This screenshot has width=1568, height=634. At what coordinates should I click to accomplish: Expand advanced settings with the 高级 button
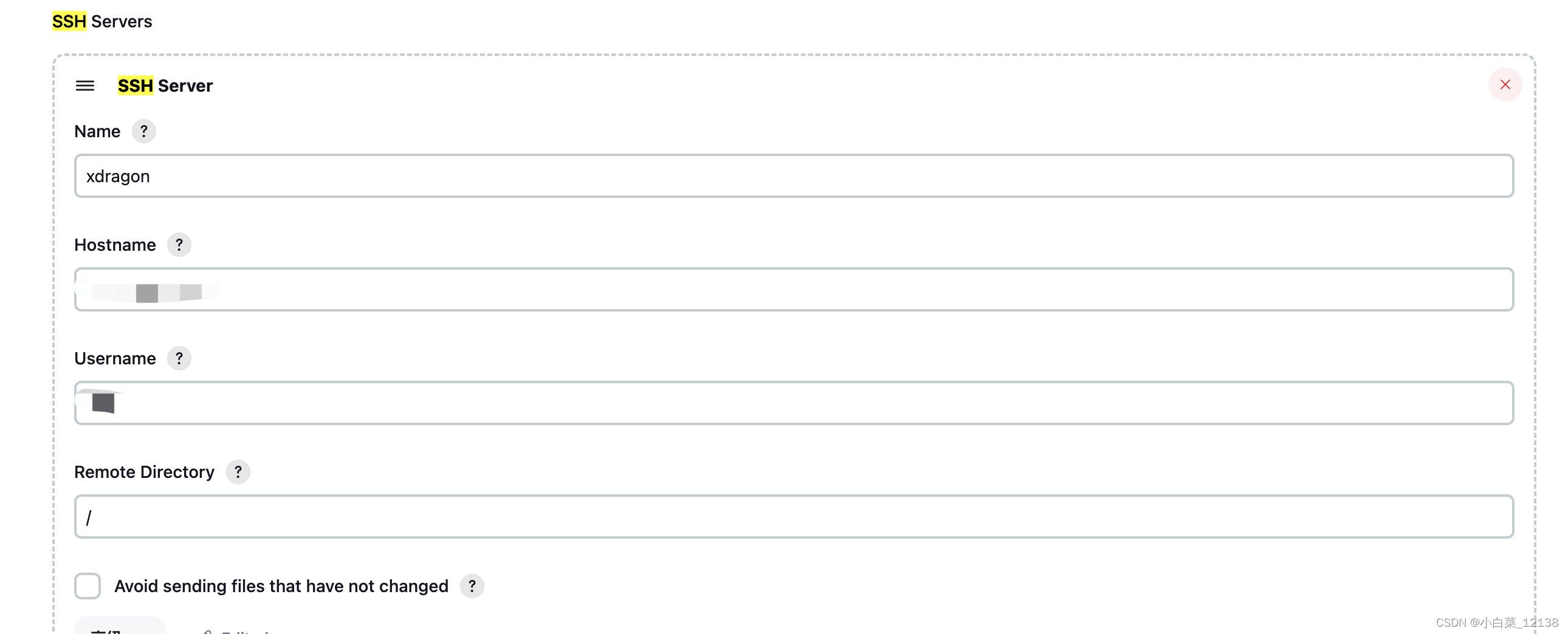click(x=119, y=630)
